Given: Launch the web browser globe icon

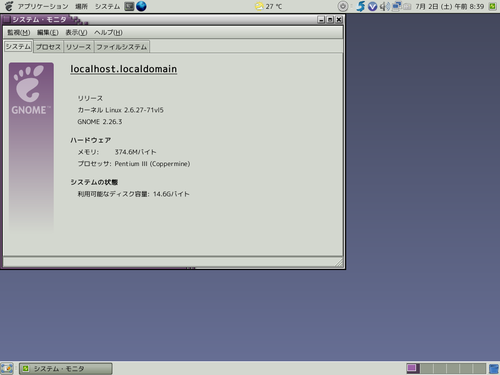Looking at the screenshot, I should (x=141, y=6).
